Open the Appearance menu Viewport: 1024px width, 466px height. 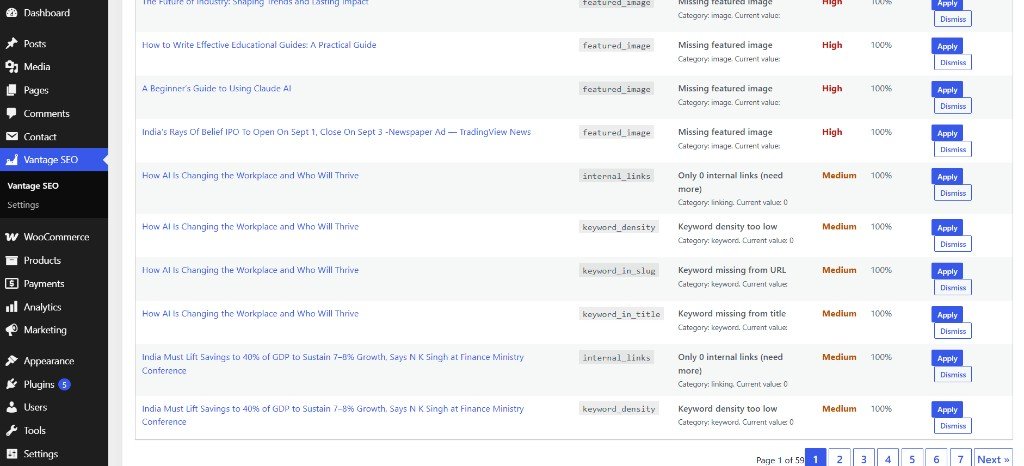coord(54,361)
